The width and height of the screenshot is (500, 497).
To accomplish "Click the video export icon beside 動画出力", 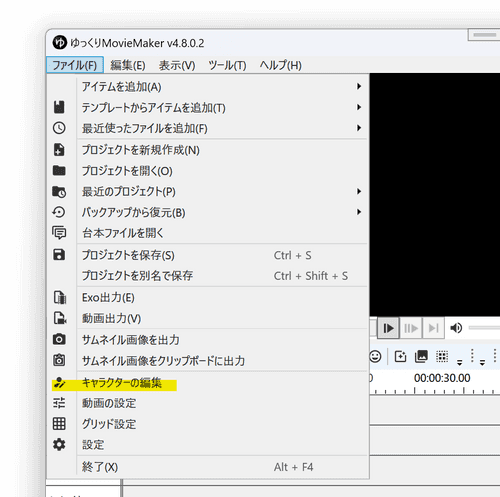I will [x=60, y=318].
